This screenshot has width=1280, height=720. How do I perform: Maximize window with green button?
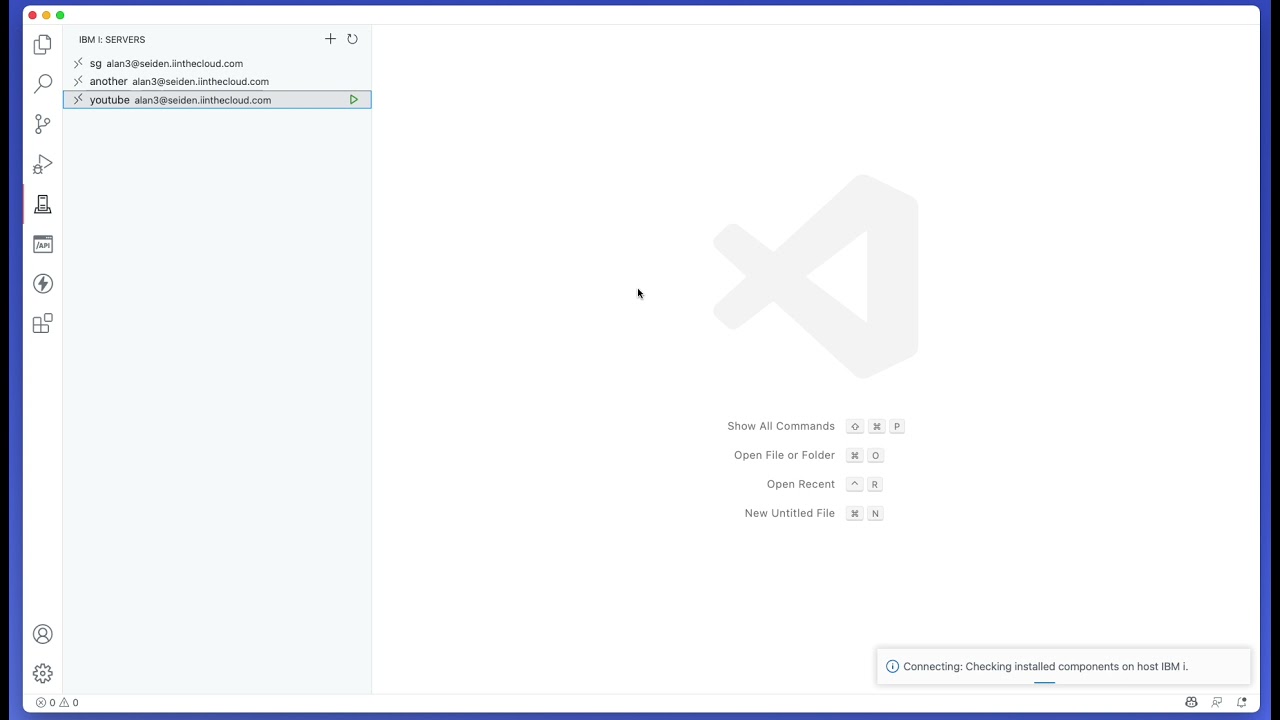click(x=60, y=15)
